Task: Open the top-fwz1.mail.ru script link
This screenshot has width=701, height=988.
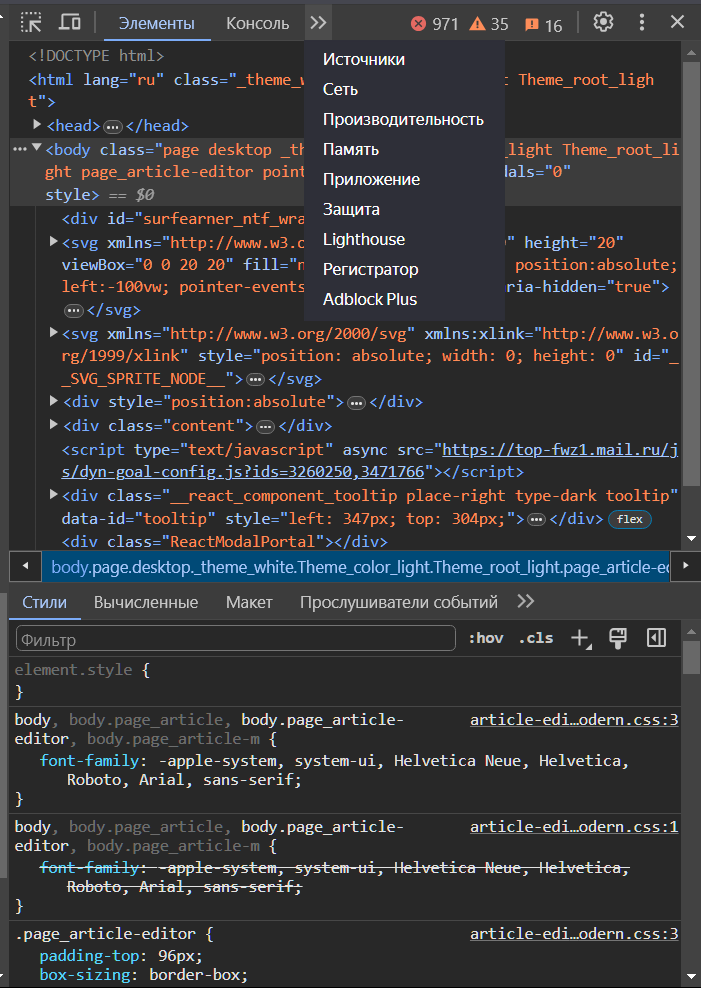Action: pyautogui.click(x=370, y=461)
